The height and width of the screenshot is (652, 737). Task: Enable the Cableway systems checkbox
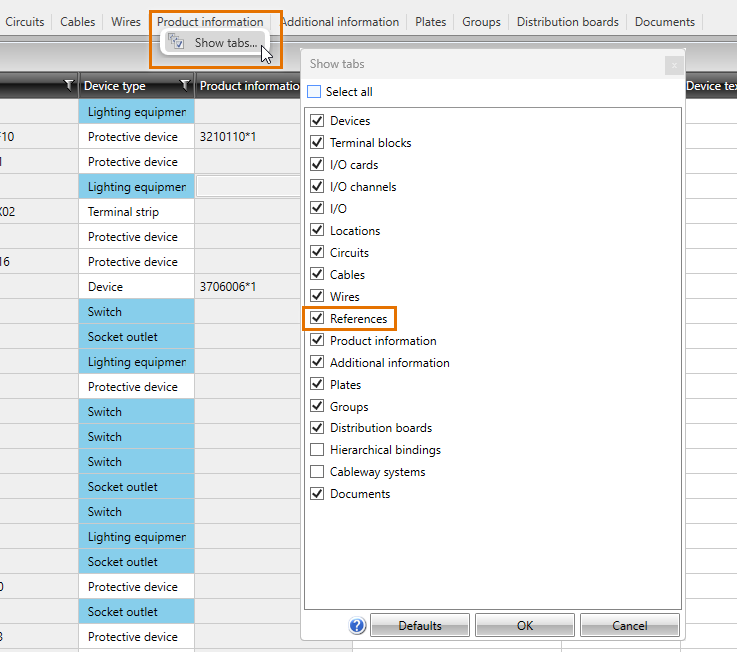click(x=317, y=472)
